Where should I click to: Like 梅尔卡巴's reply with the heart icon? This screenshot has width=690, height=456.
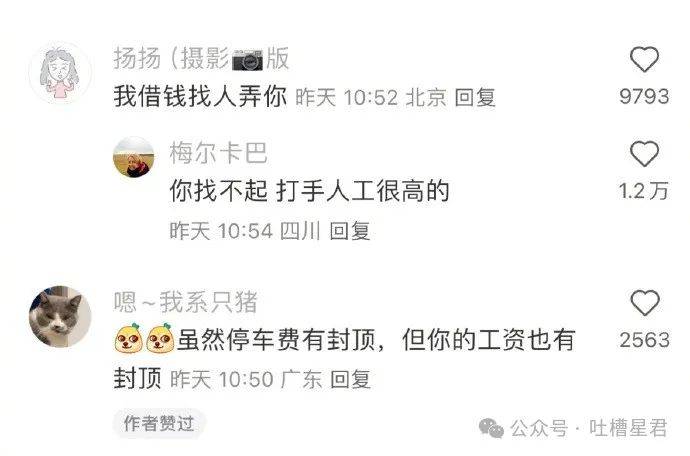click(x=644, y=154)
